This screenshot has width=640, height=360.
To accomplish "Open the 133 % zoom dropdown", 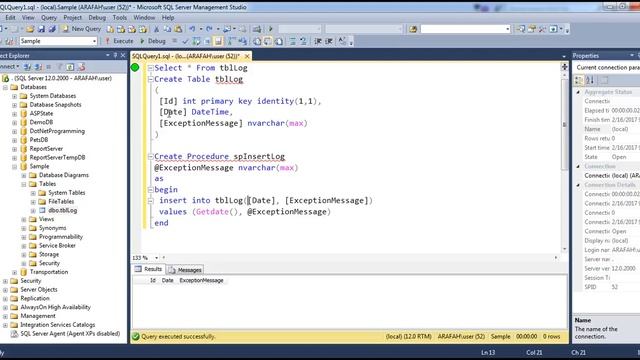I will tap(156, 258).
